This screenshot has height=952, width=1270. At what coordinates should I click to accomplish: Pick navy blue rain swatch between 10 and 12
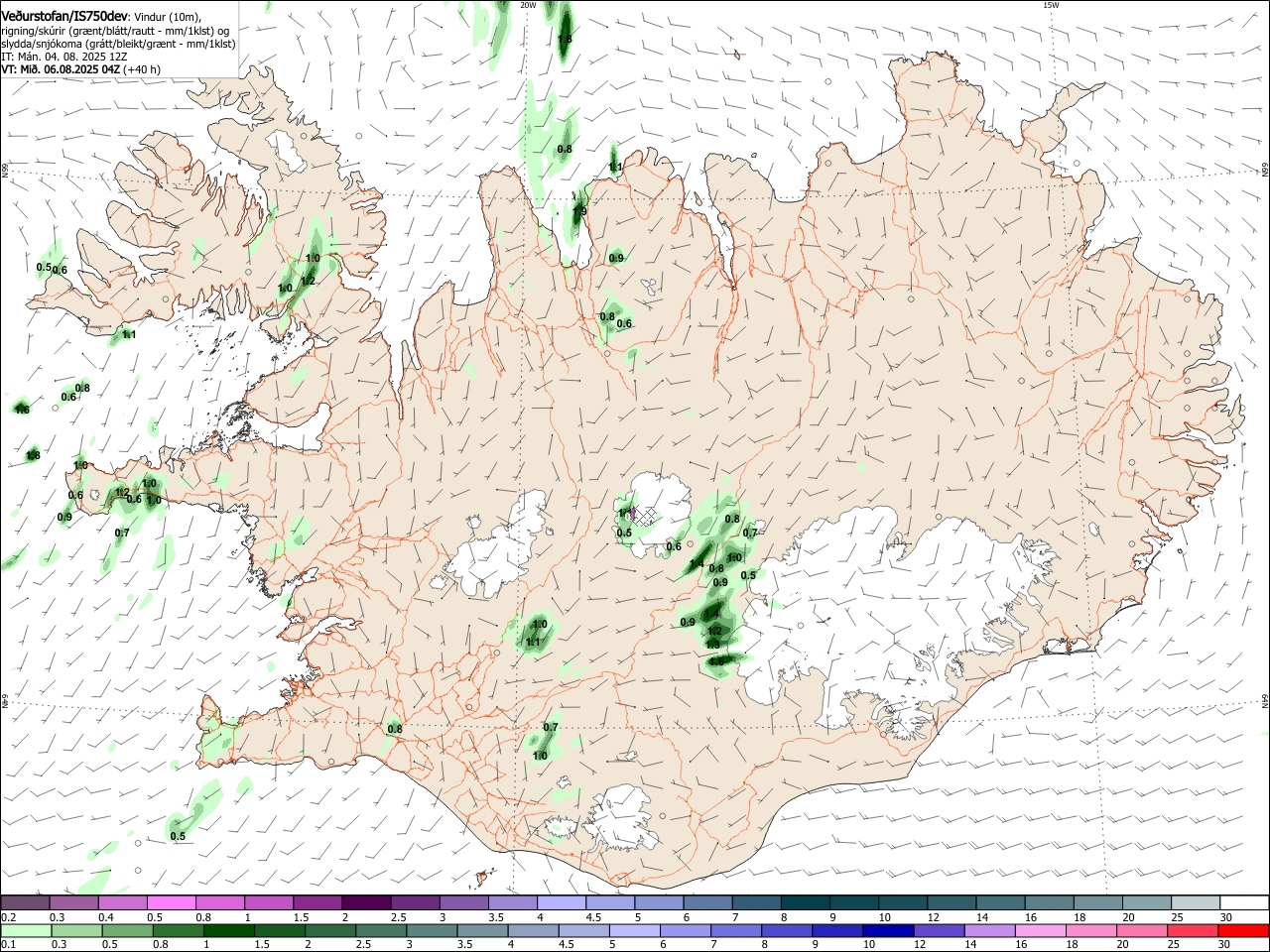(887, 930)
